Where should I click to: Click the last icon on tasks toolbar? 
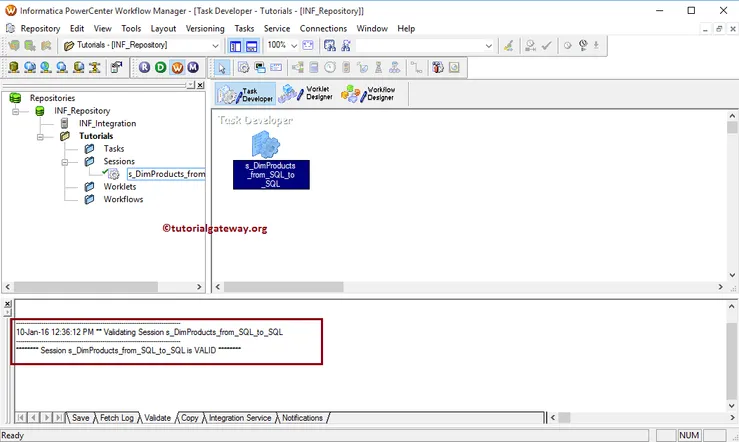[x=454, y=67]
